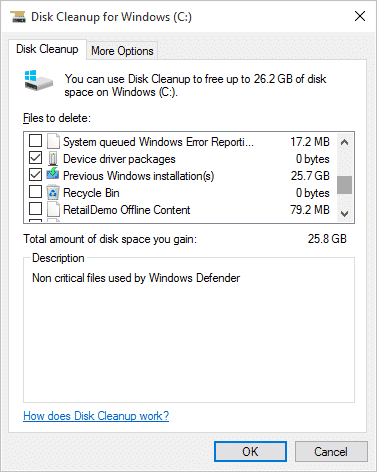The width and height of the screenshot is (377, 472).
Task: Click the Windows drive icon beside the summary
Action: [x=39, y=80]
